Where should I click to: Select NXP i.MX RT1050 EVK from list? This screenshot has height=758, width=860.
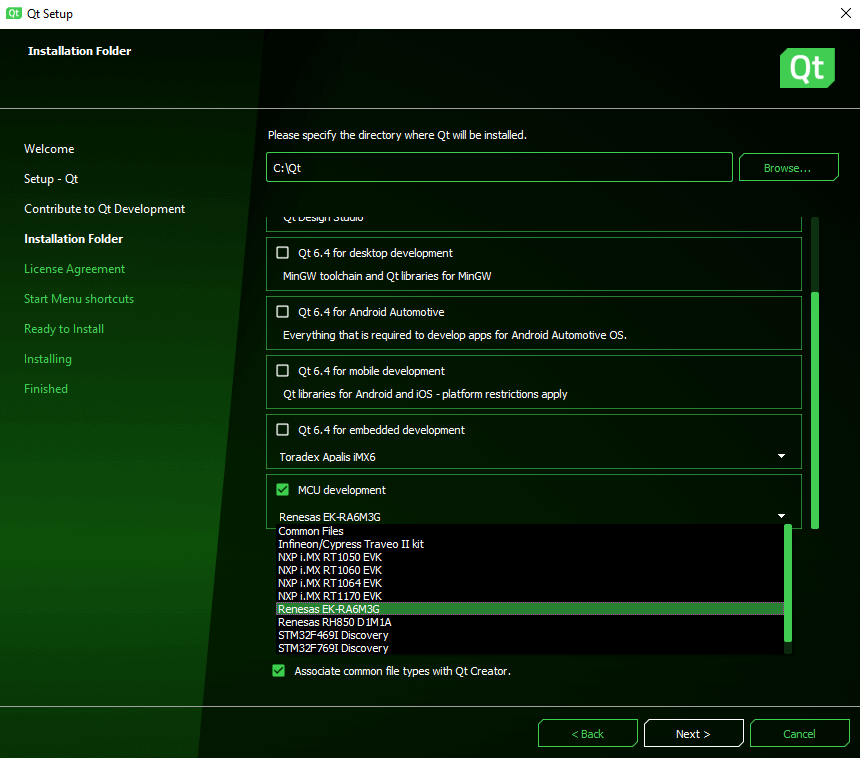click(330, 557)
